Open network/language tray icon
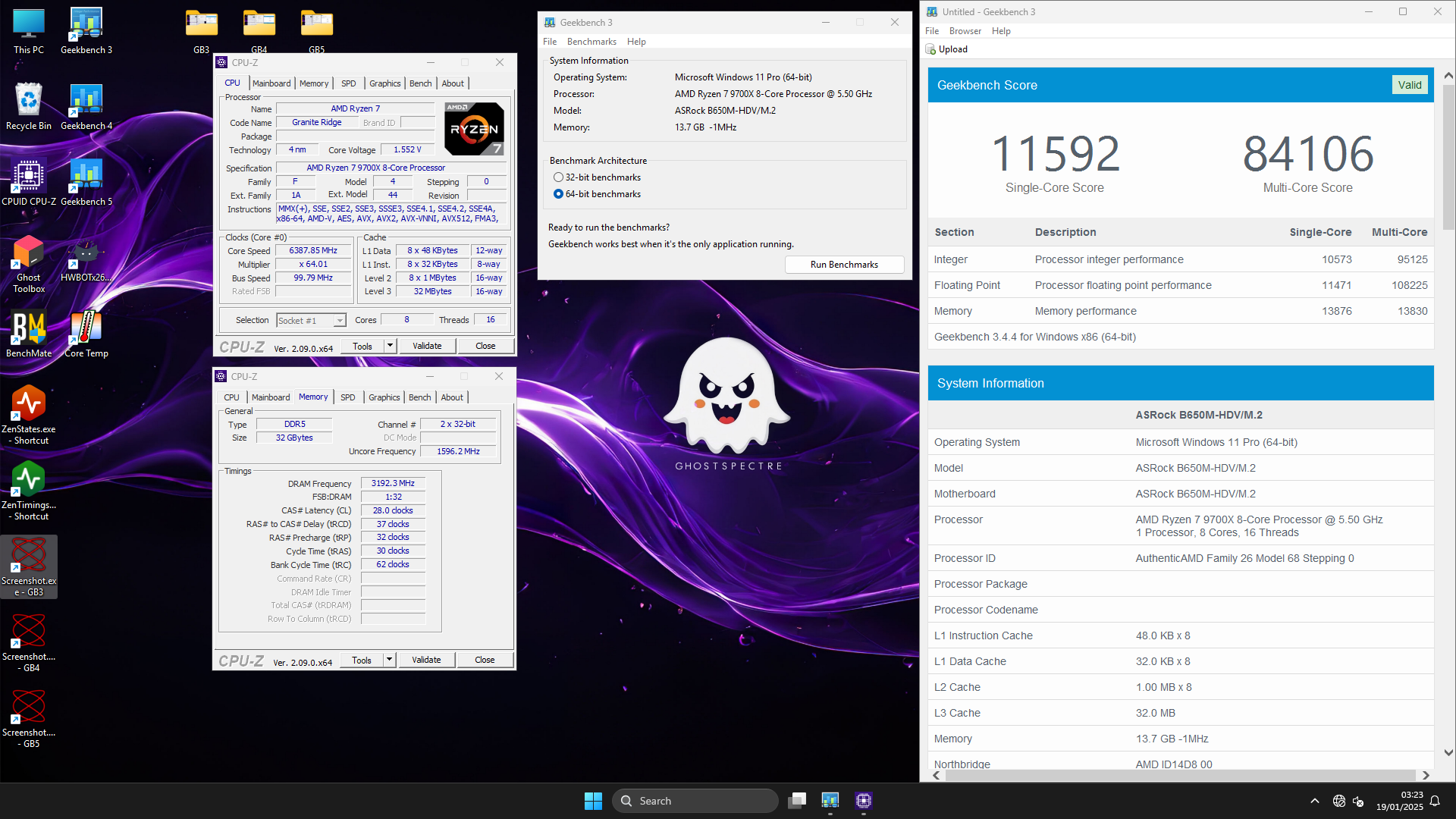 (x=1339, y=801)
